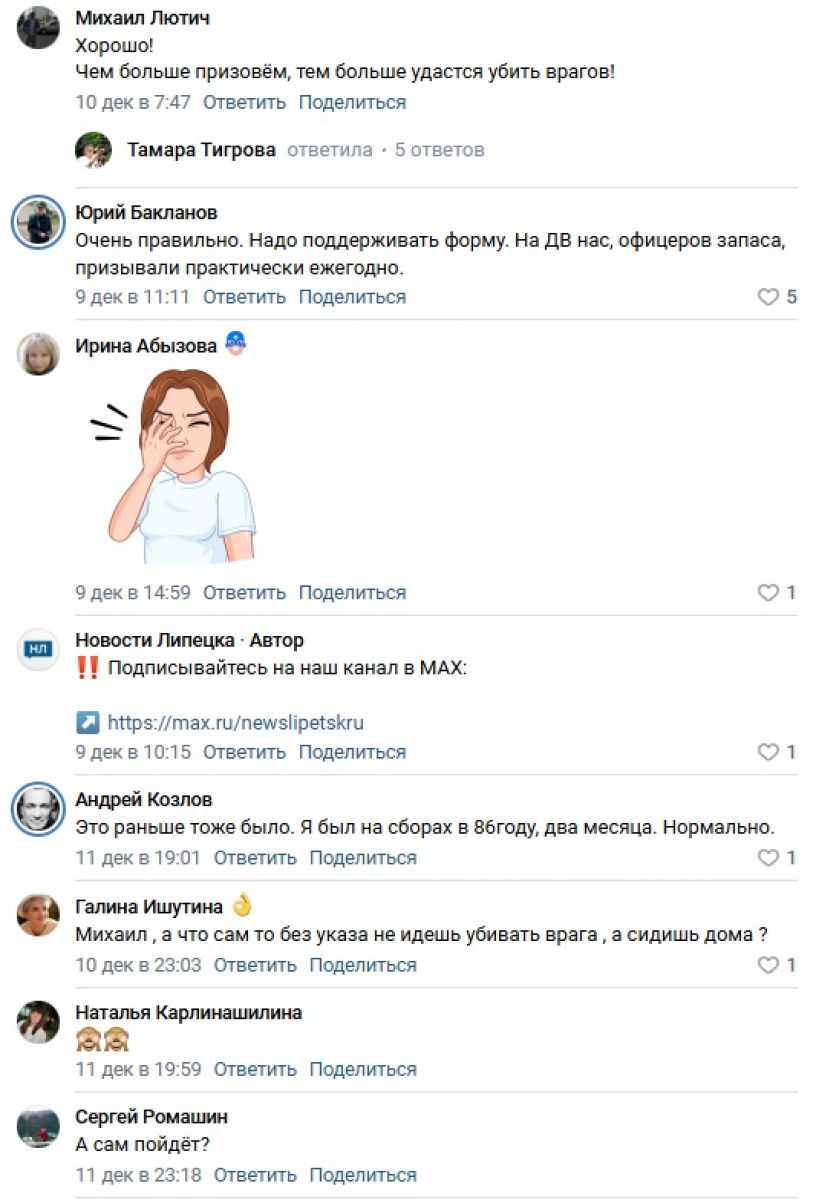Open Михаил Лютич's avatar
816x1200 pixels.
[x=38, y=27]
